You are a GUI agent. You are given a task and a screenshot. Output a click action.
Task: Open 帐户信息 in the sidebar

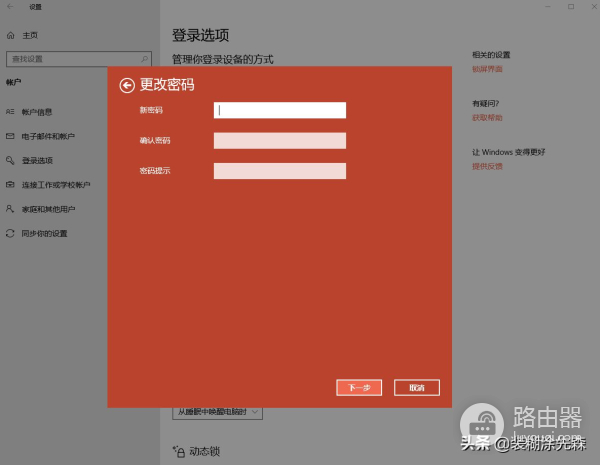click(x=37, y=112)
